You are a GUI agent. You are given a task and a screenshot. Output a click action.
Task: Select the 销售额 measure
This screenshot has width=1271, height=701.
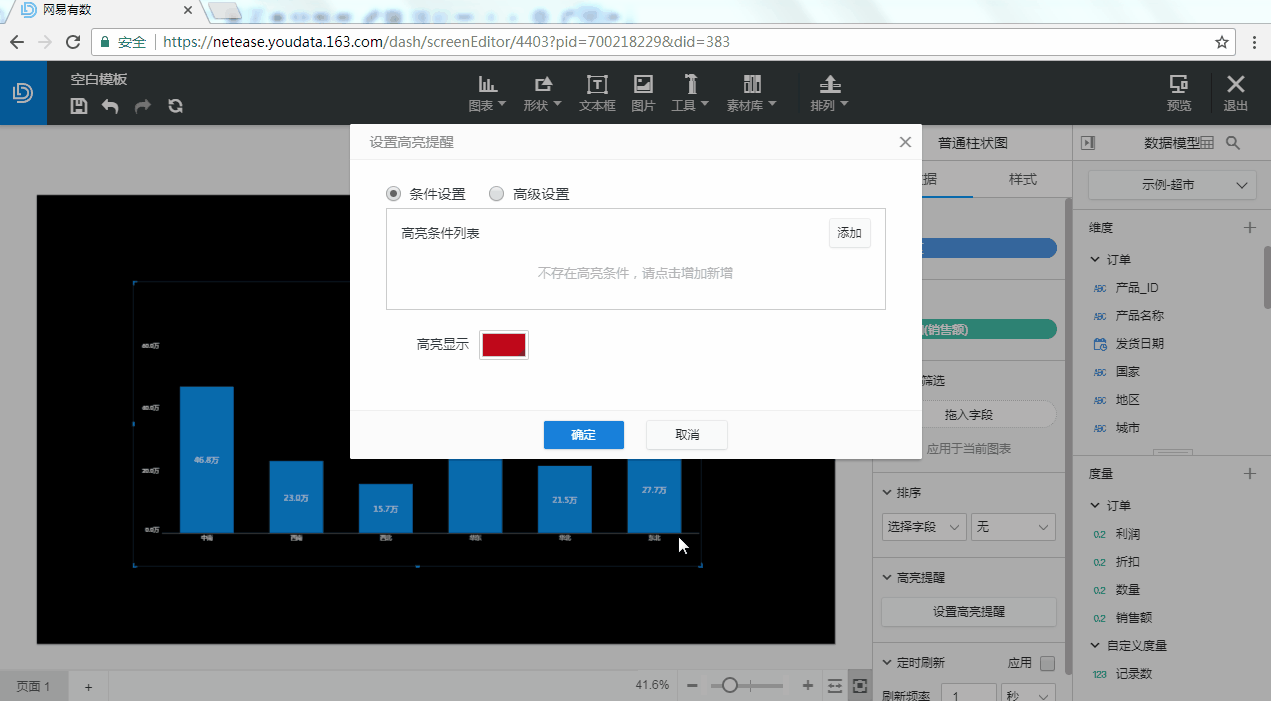pyautogui.click(x=1134, y=617)
